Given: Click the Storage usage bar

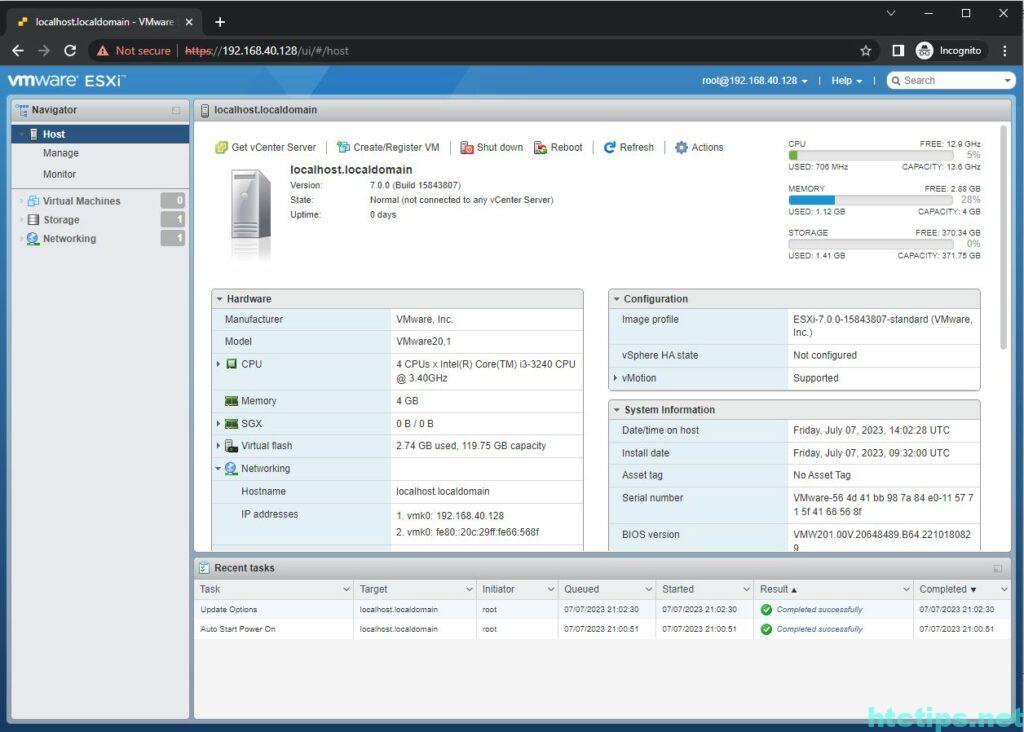Looking at the screenshot, I should coord(871,244).
